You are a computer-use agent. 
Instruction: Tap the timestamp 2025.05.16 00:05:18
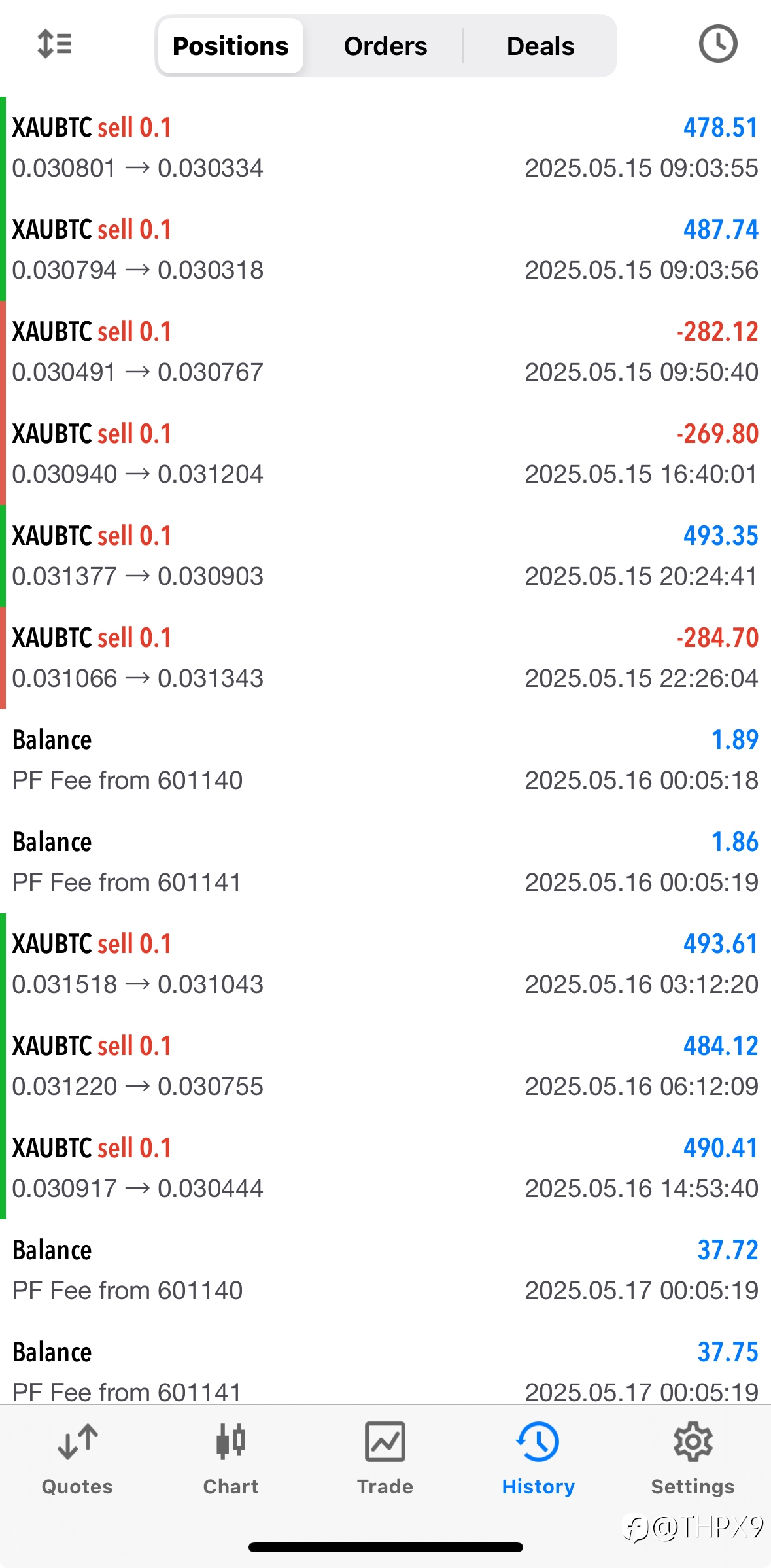pos(642,780)
